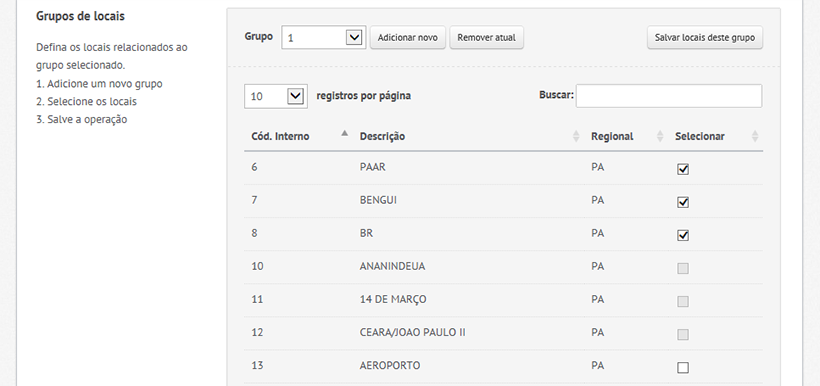Toggle the CEARA/JOAO PAULO II checkbox
The height and width of the screenshot is (386, 820).
683,334
